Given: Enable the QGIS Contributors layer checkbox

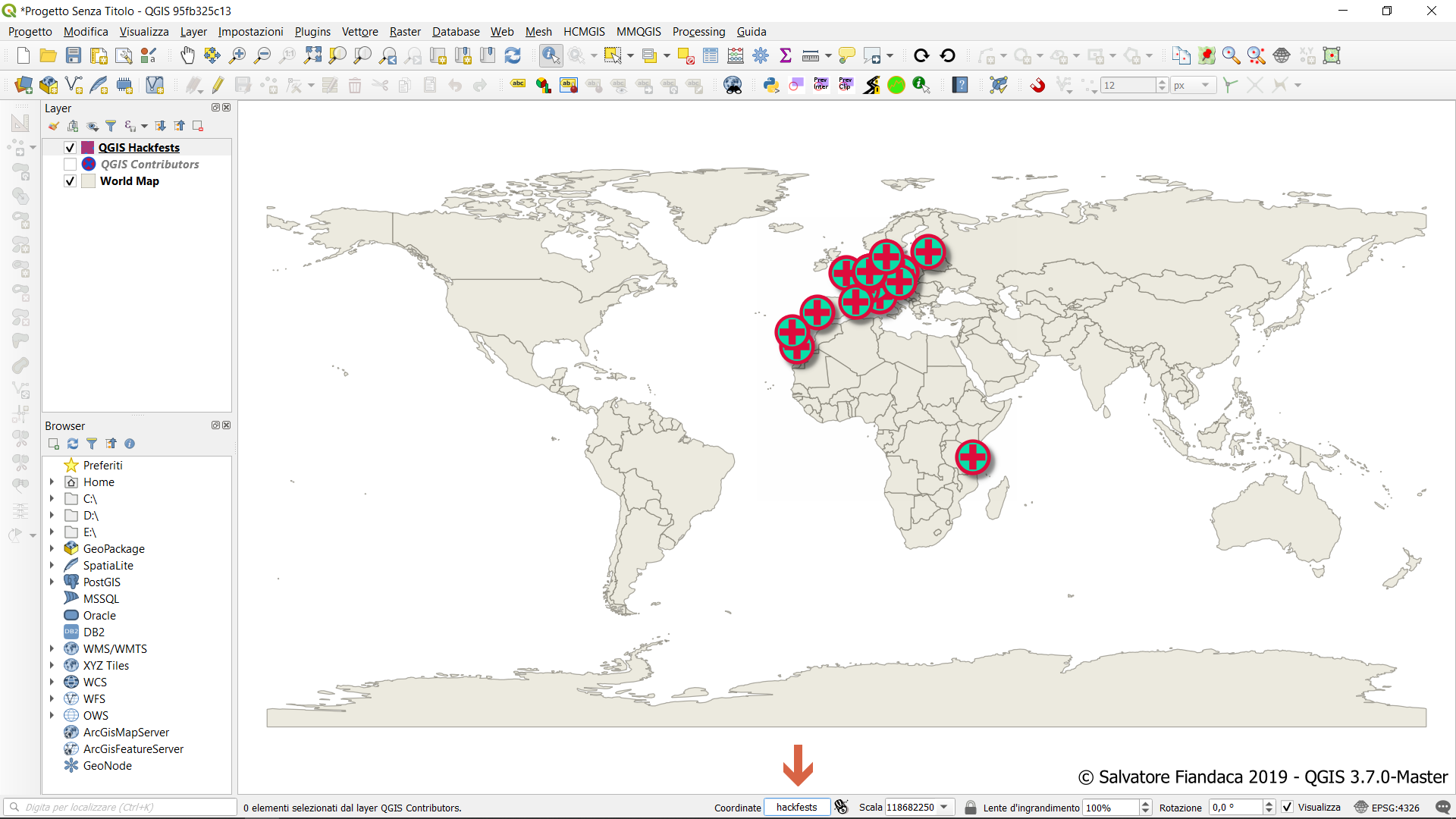Looking at the screenshot, I should point(70,165).
